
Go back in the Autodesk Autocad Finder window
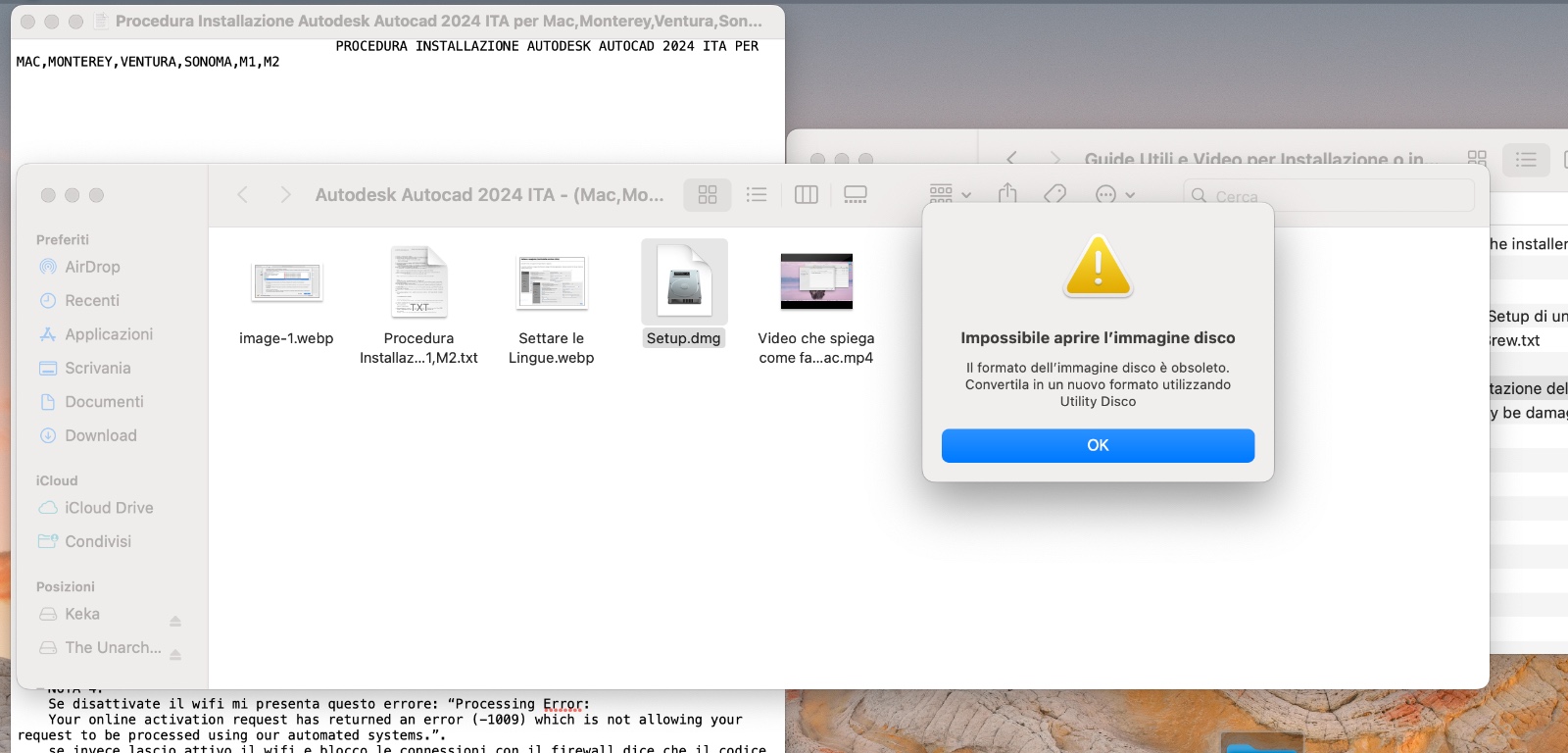click(242, 195)
